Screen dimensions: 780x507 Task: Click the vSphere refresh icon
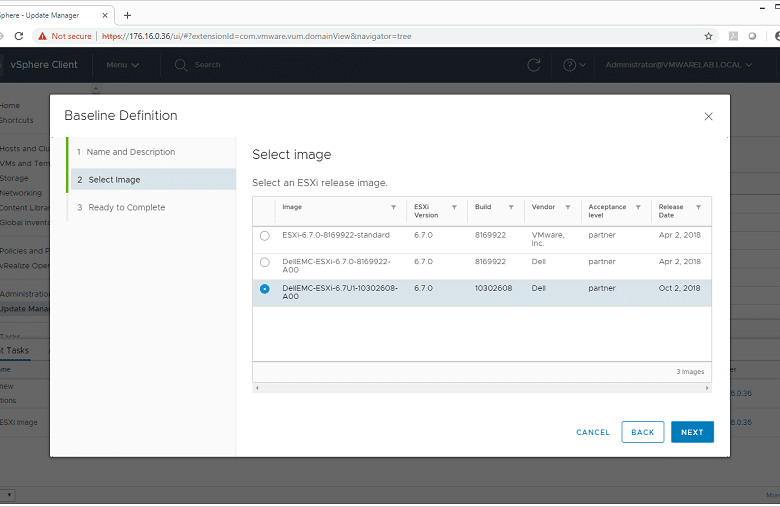534,65
